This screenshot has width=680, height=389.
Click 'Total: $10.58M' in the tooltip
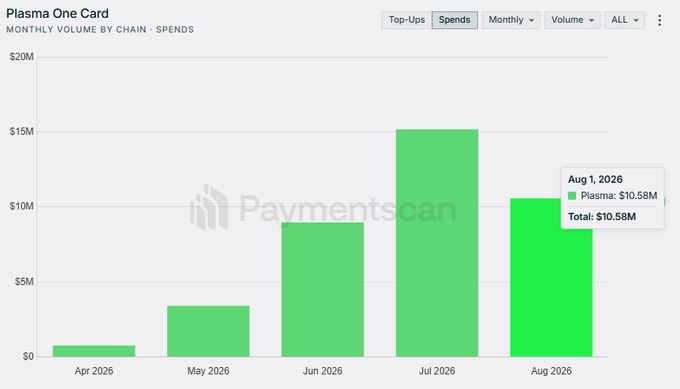pos(602,216)
